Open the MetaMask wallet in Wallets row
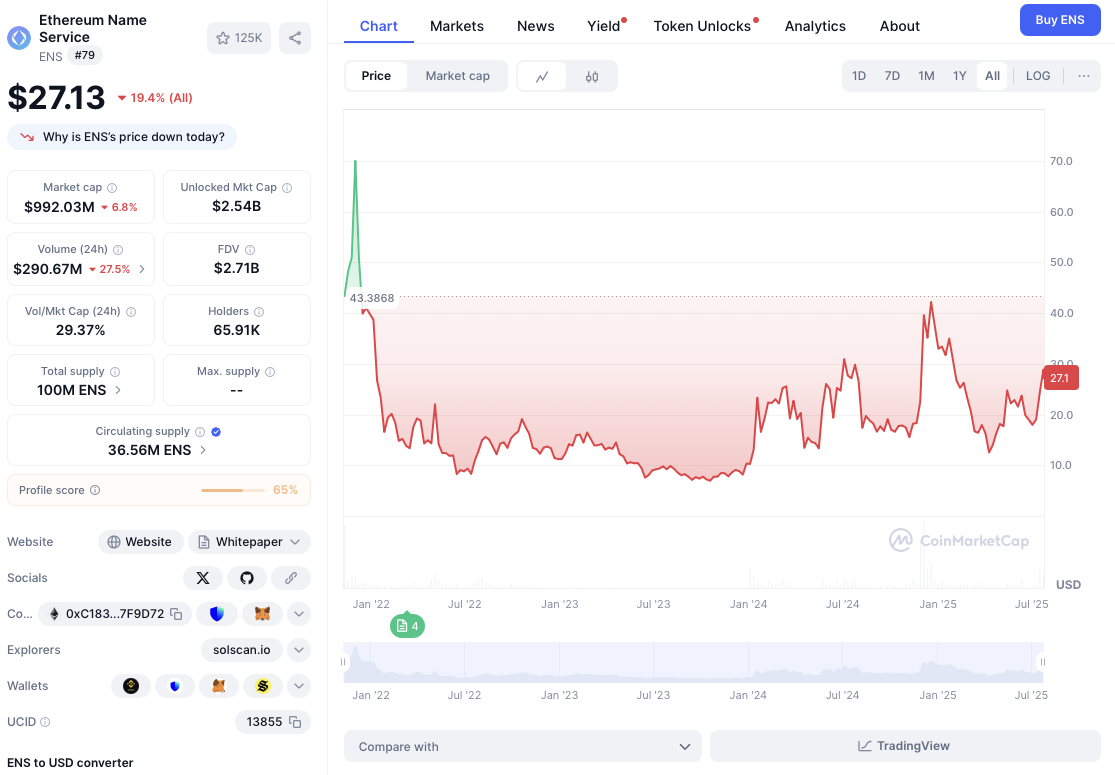The width and height of the screenshot is (1115, 775). pos(219,686)
